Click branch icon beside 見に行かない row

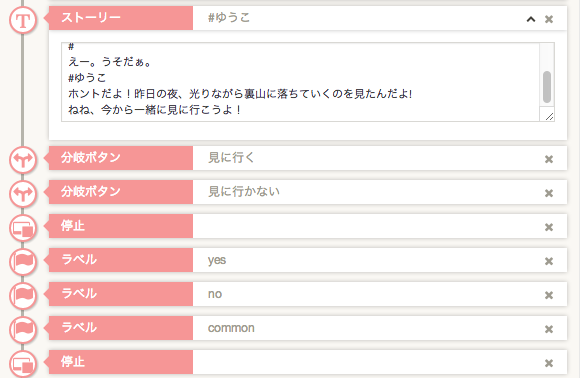(23, 194)
